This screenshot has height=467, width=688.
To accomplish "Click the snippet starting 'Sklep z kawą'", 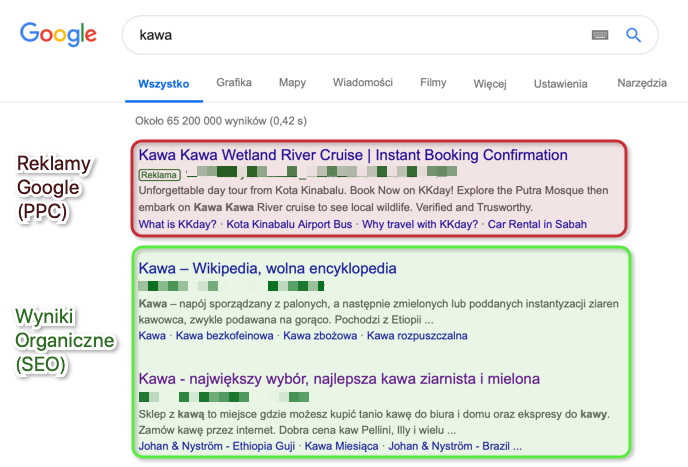I will pyautogui.click(x=374, y=422).
